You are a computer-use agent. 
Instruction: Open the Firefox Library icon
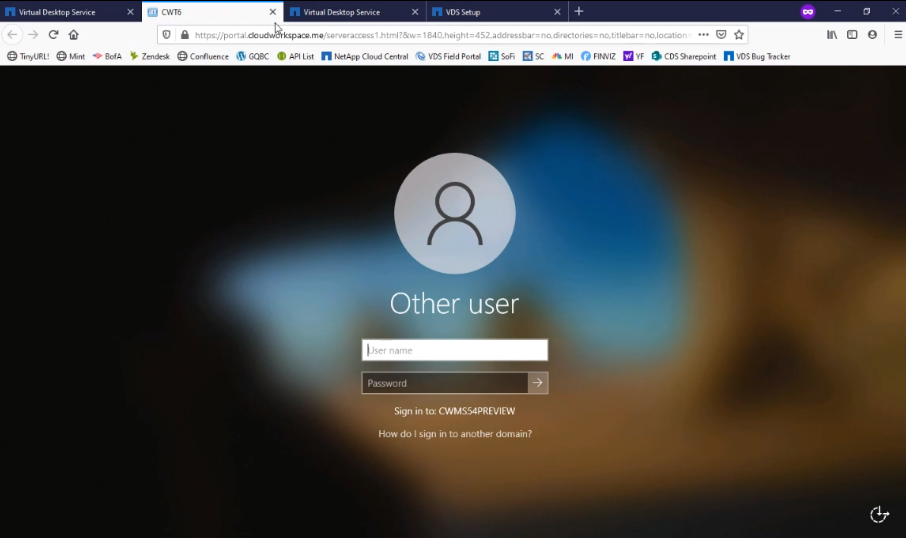coord(832,34)
